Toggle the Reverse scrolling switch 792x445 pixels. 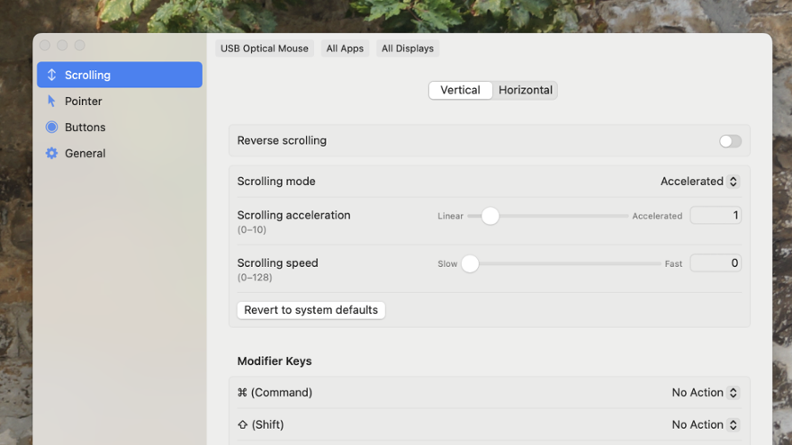coord(730,141)
